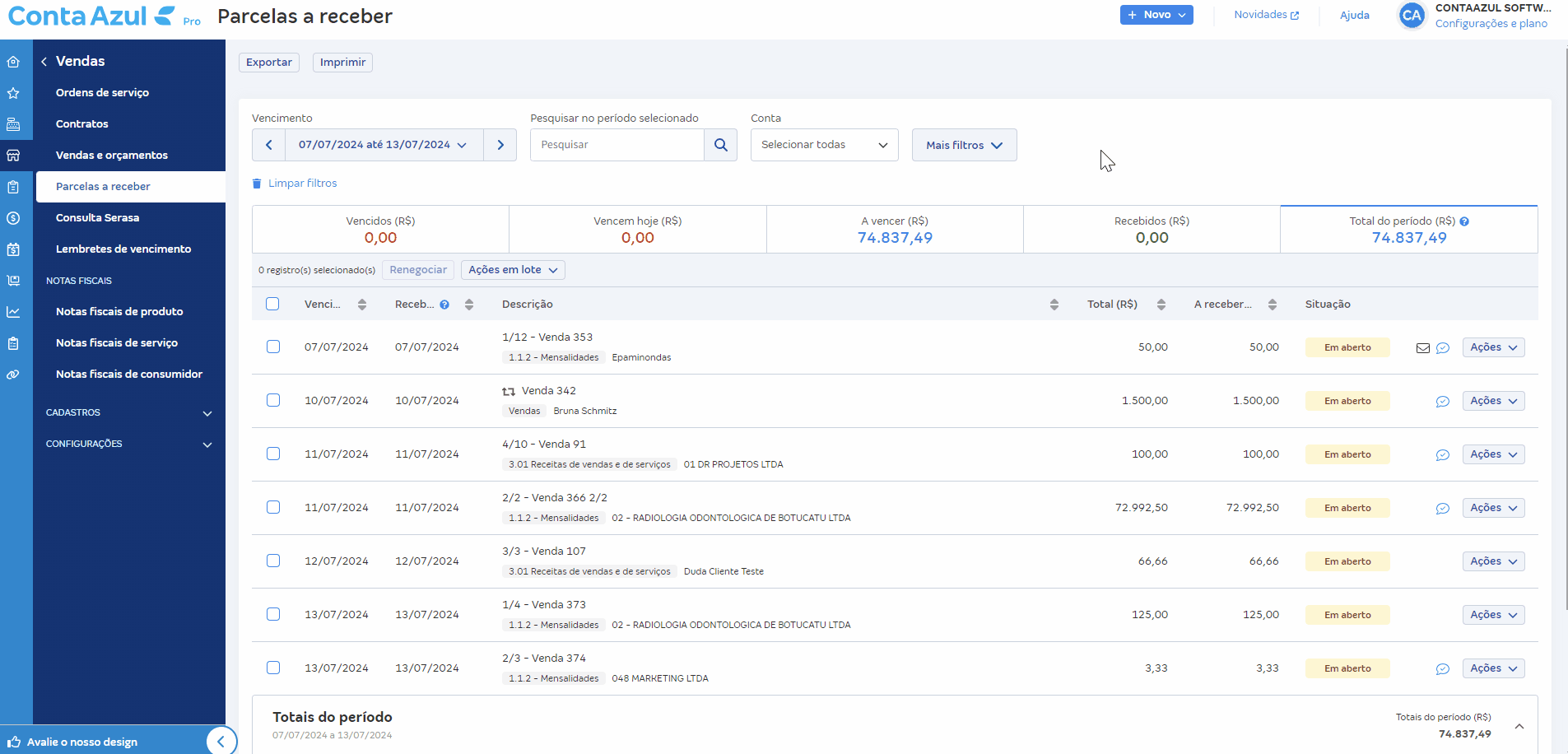Open the Novidades link

pos(1266,15)
